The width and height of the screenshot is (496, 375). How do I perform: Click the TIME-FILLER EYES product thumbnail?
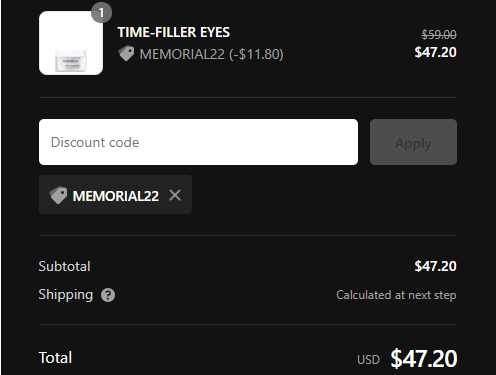pos(71,43)
